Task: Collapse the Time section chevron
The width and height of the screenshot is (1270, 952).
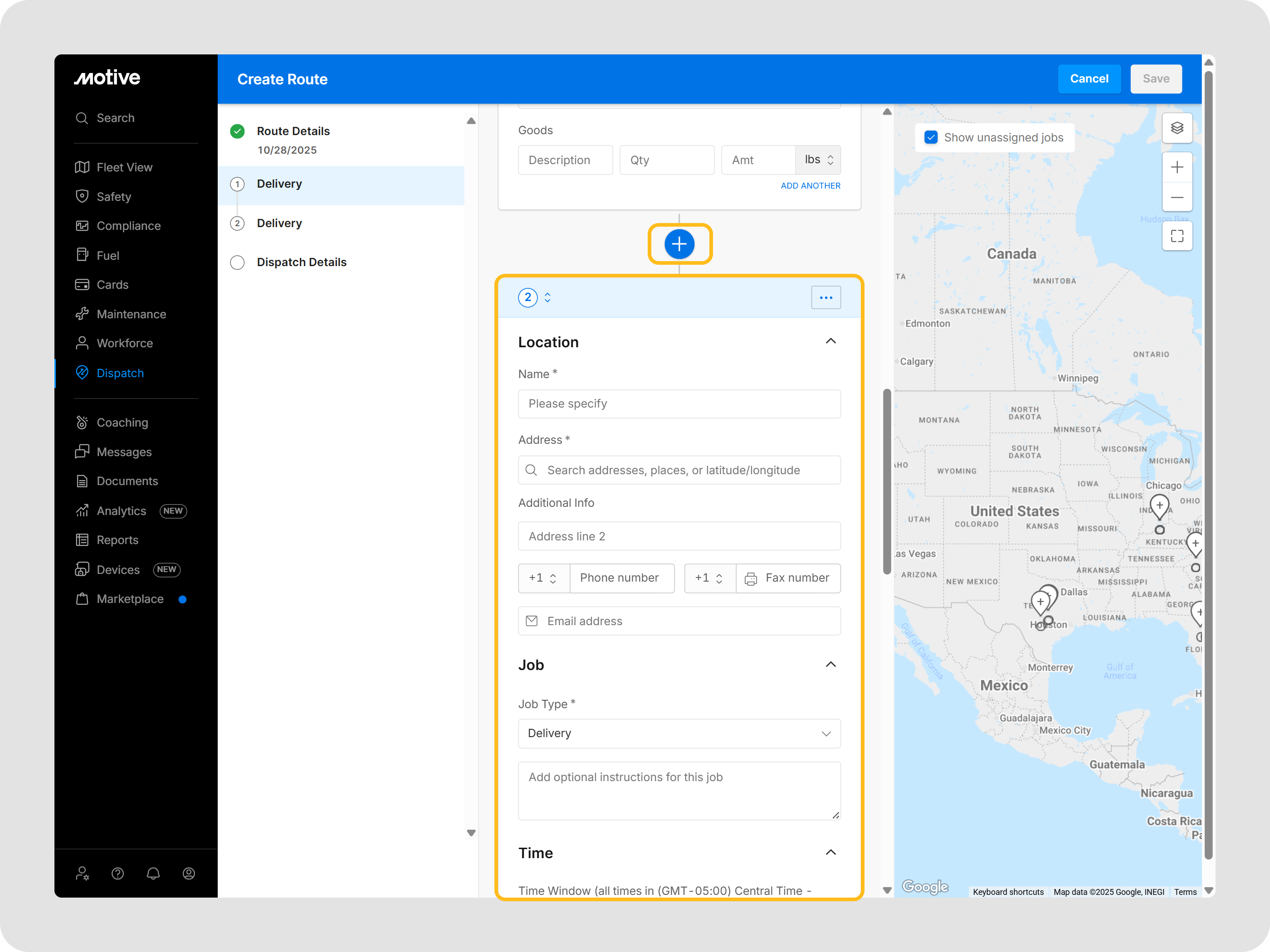Action: tap(830, 852)
